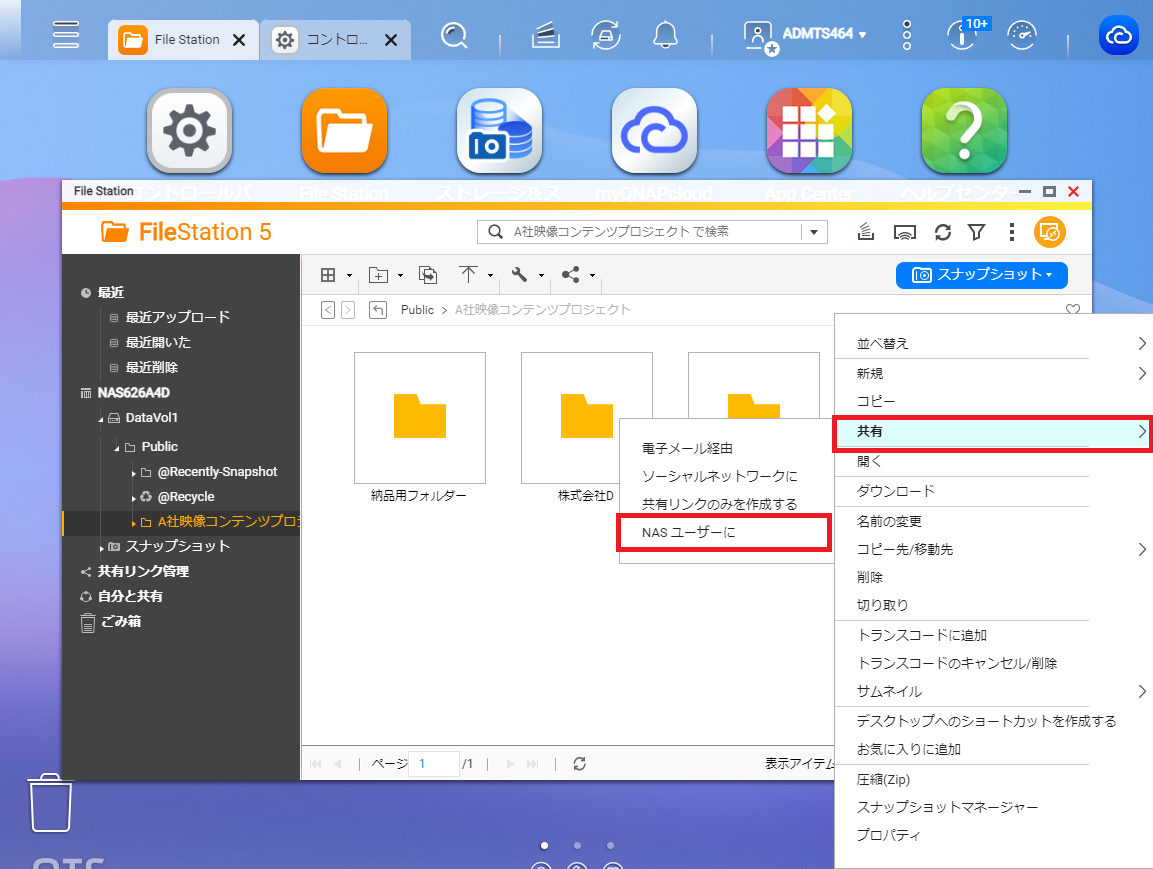Screen dimensions: 1153x869
Task: Open 共有リンク管理 in the sidebar
Action: coord(143,571)
